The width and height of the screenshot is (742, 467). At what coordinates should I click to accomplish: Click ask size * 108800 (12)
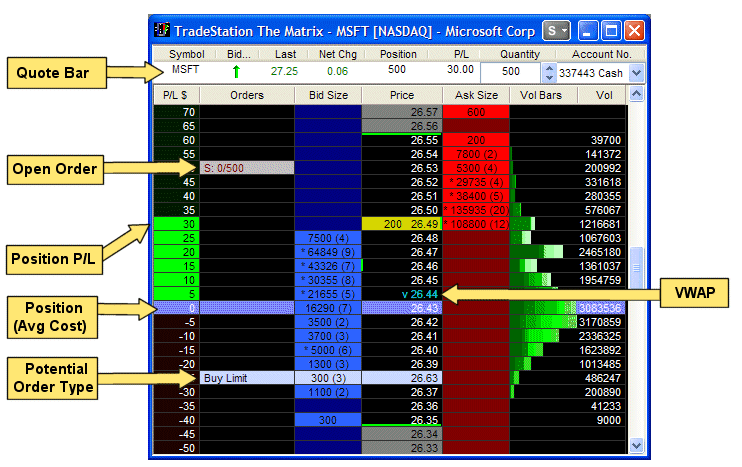click(476, 224)
